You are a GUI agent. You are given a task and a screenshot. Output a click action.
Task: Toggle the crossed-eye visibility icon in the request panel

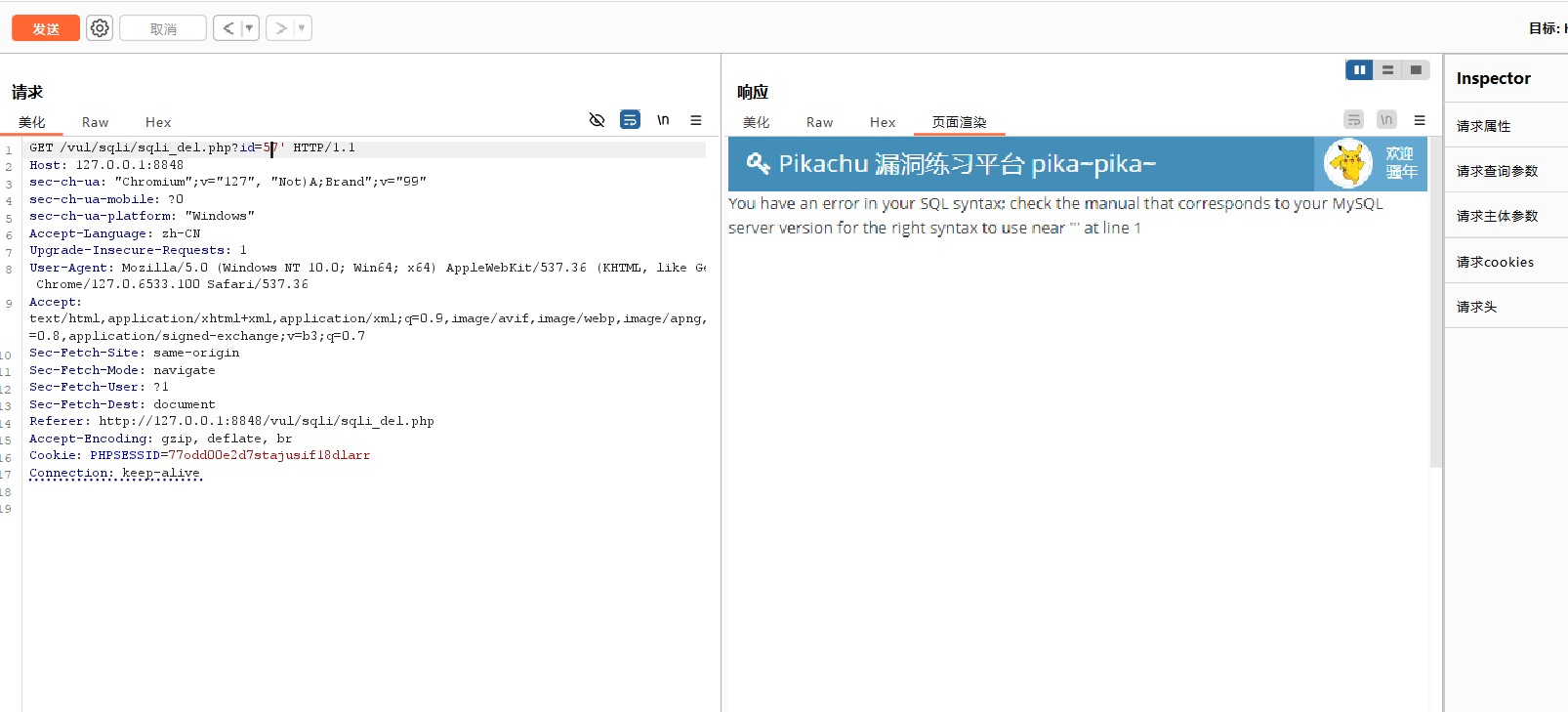[598, 120]
